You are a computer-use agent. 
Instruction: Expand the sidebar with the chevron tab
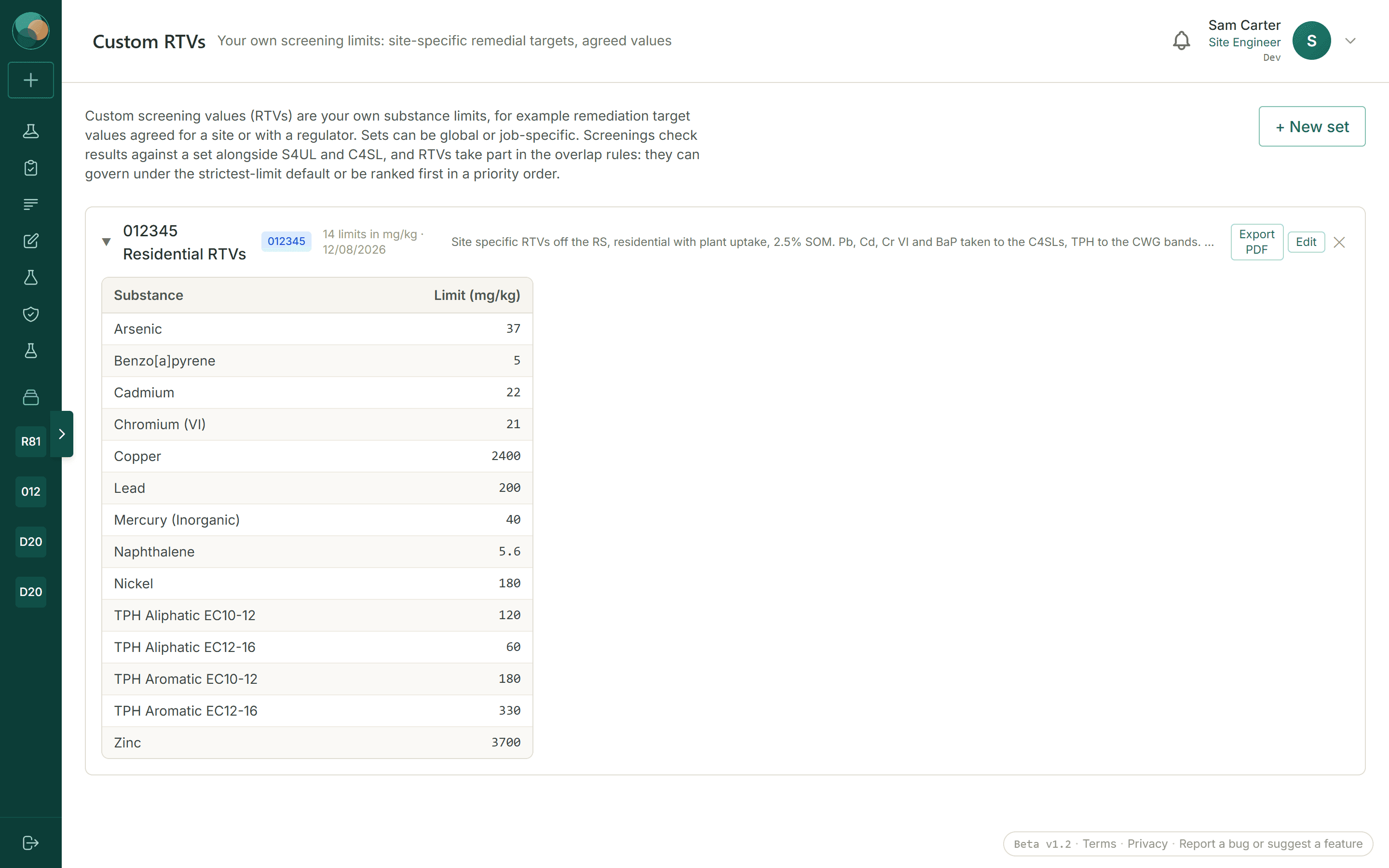(x=62, y=434)
